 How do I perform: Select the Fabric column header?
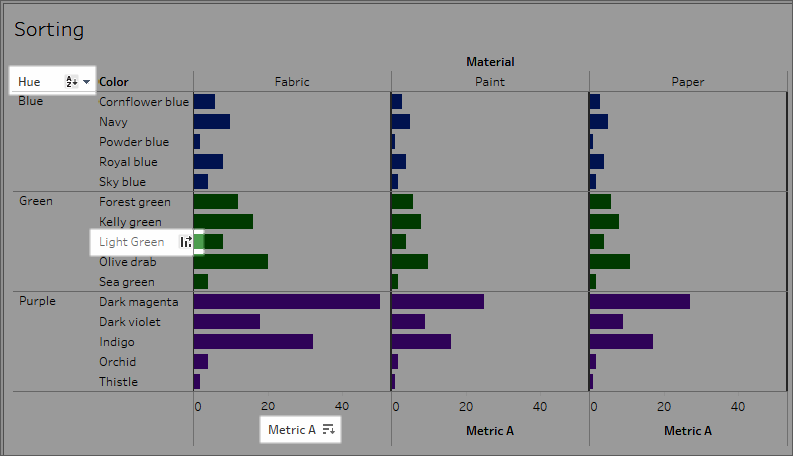(292, 82)
